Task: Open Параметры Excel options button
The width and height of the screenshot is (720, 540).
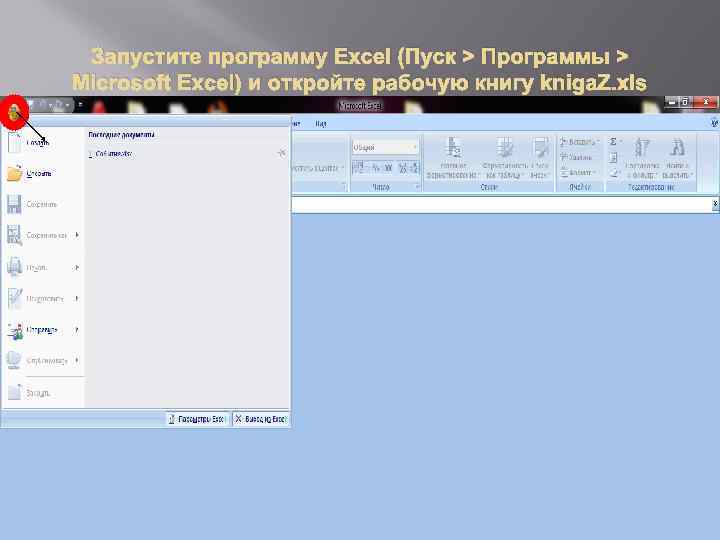Action: [x=197, y=419]
